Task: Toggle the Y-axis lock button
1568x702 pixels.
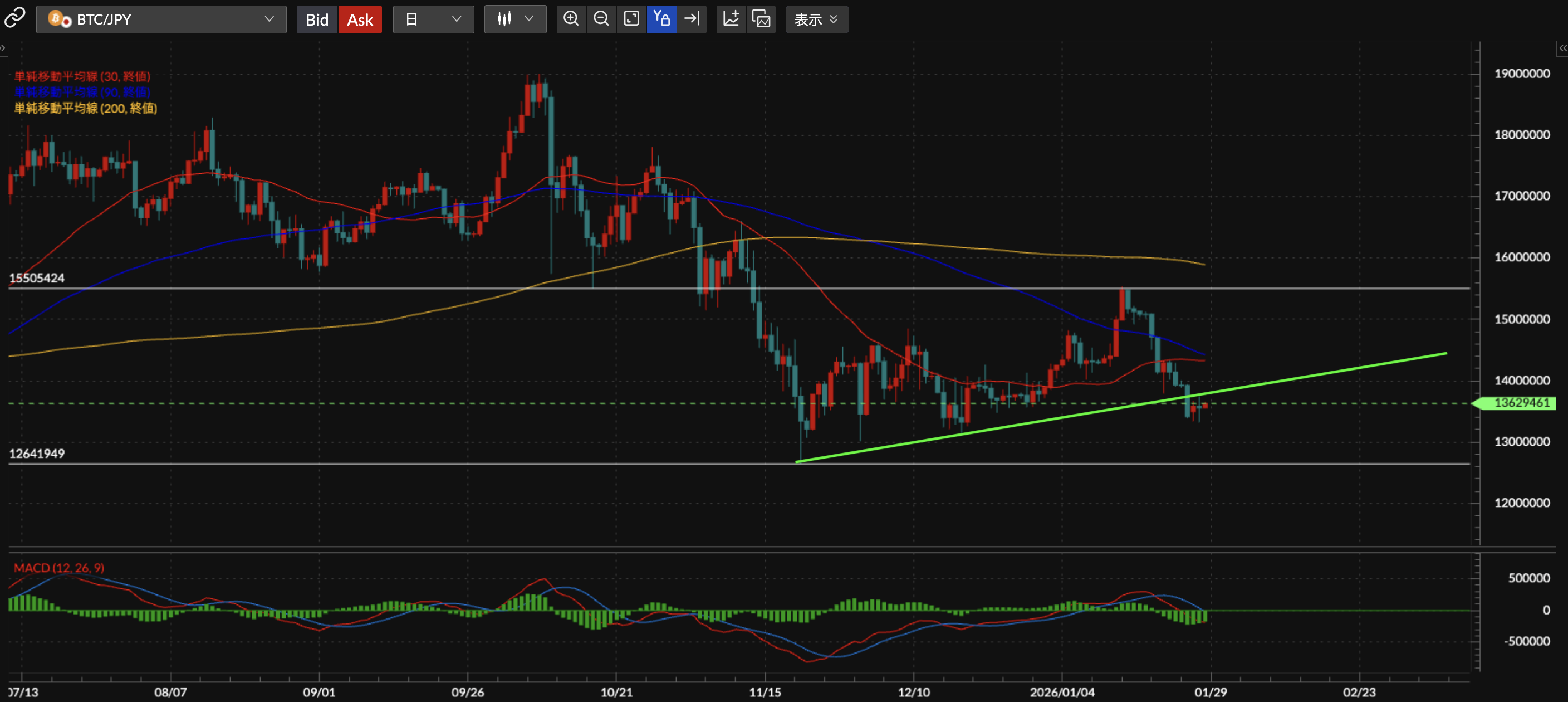Action: pyautogui.click(x=661, y=19)
